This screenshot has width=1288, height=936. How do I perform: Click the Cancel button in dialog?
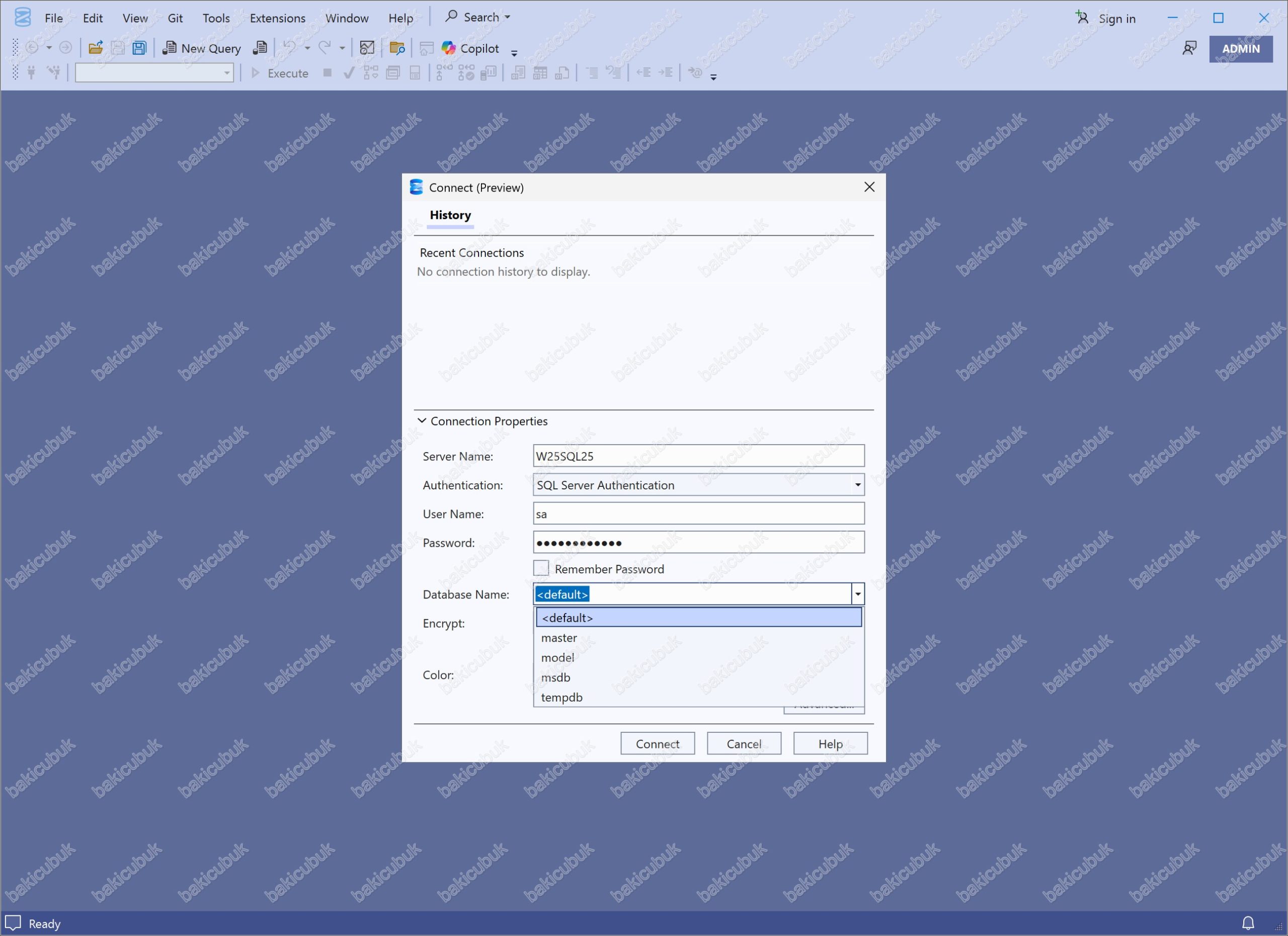tap(744, 743)
